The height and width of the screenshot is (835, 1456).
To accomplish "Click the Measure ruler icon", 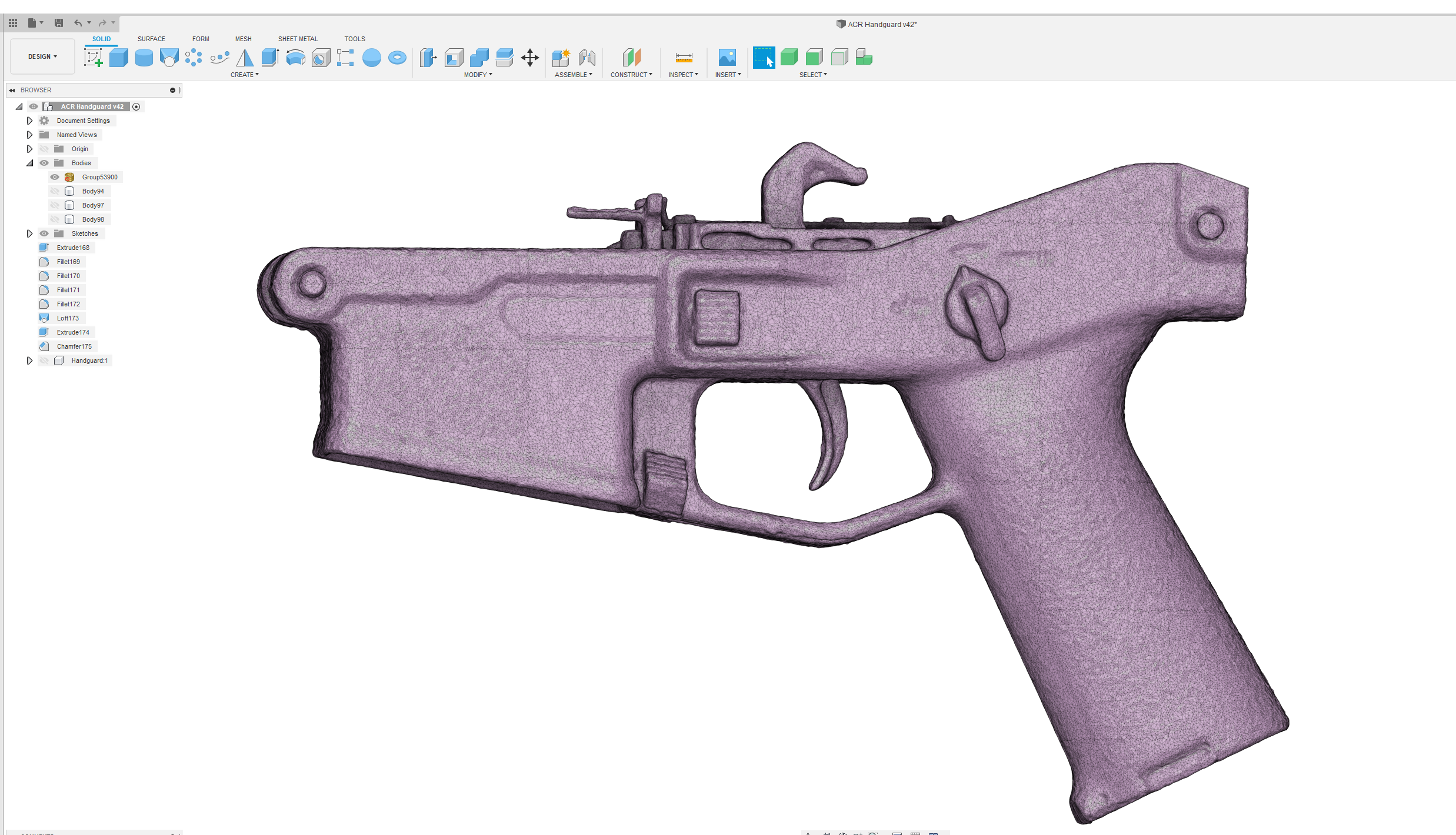I will click(684, 58).
